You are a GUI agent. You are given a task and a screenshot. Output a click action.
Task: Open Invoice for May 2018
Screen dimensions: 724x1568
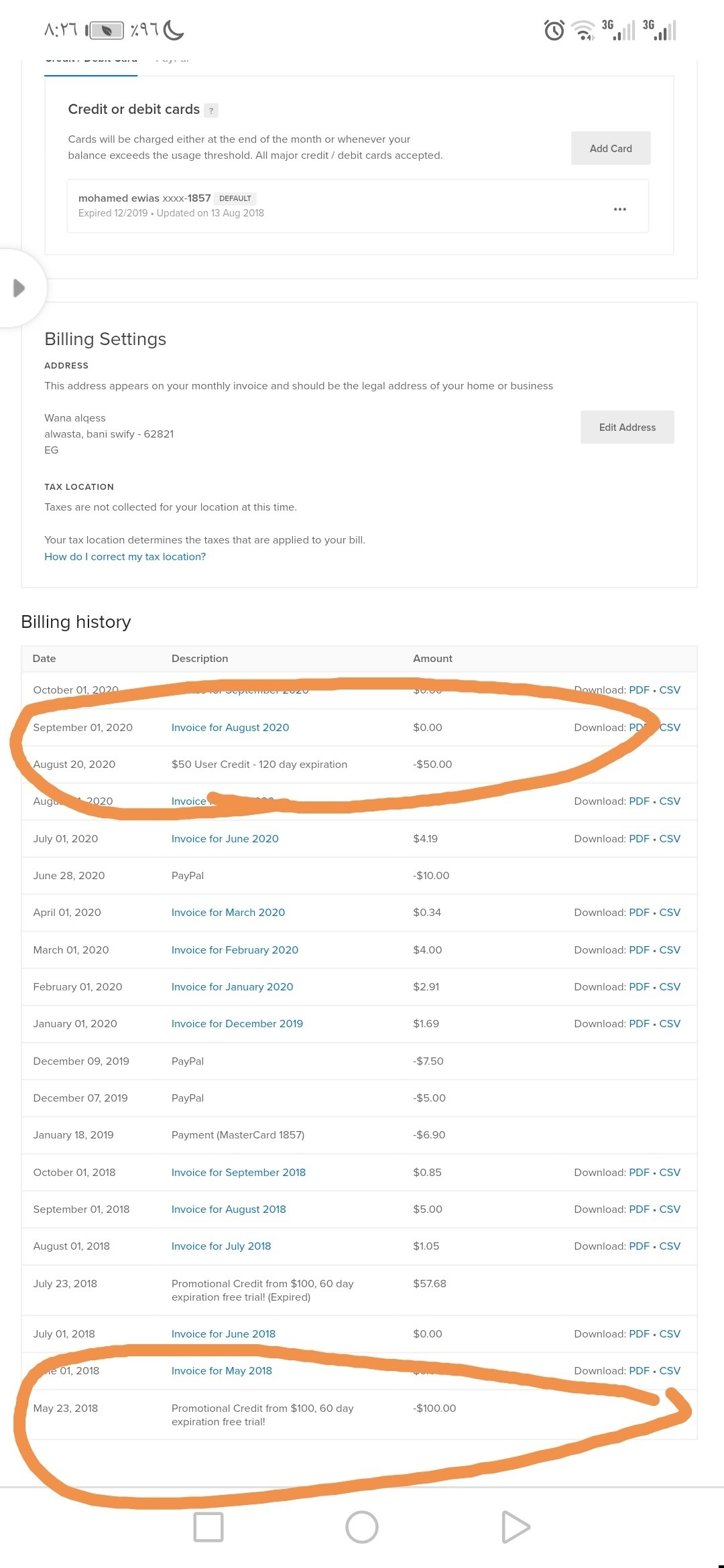(x=221, y=1370)
